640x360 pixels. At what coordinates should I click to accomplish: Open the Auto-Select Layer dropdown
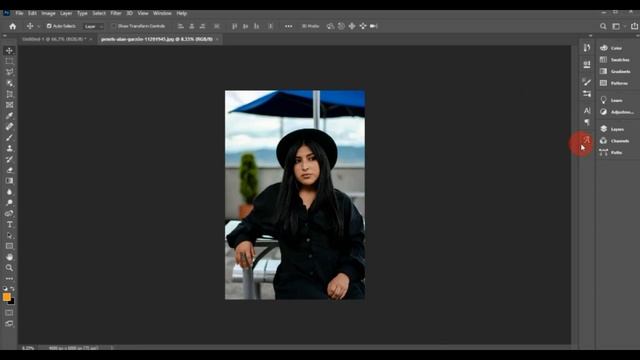93,26
